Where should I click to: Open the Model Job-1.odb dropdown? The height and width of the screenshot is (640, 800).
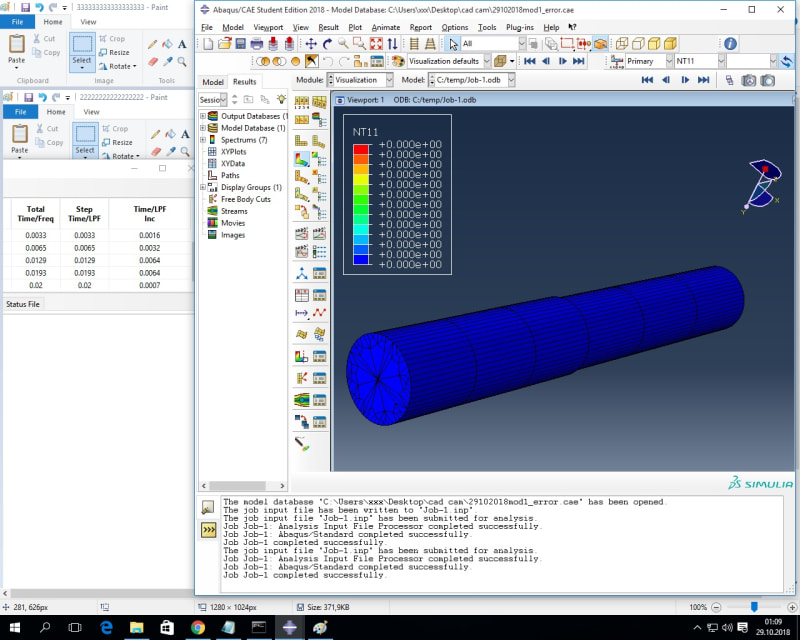[511, 80]
